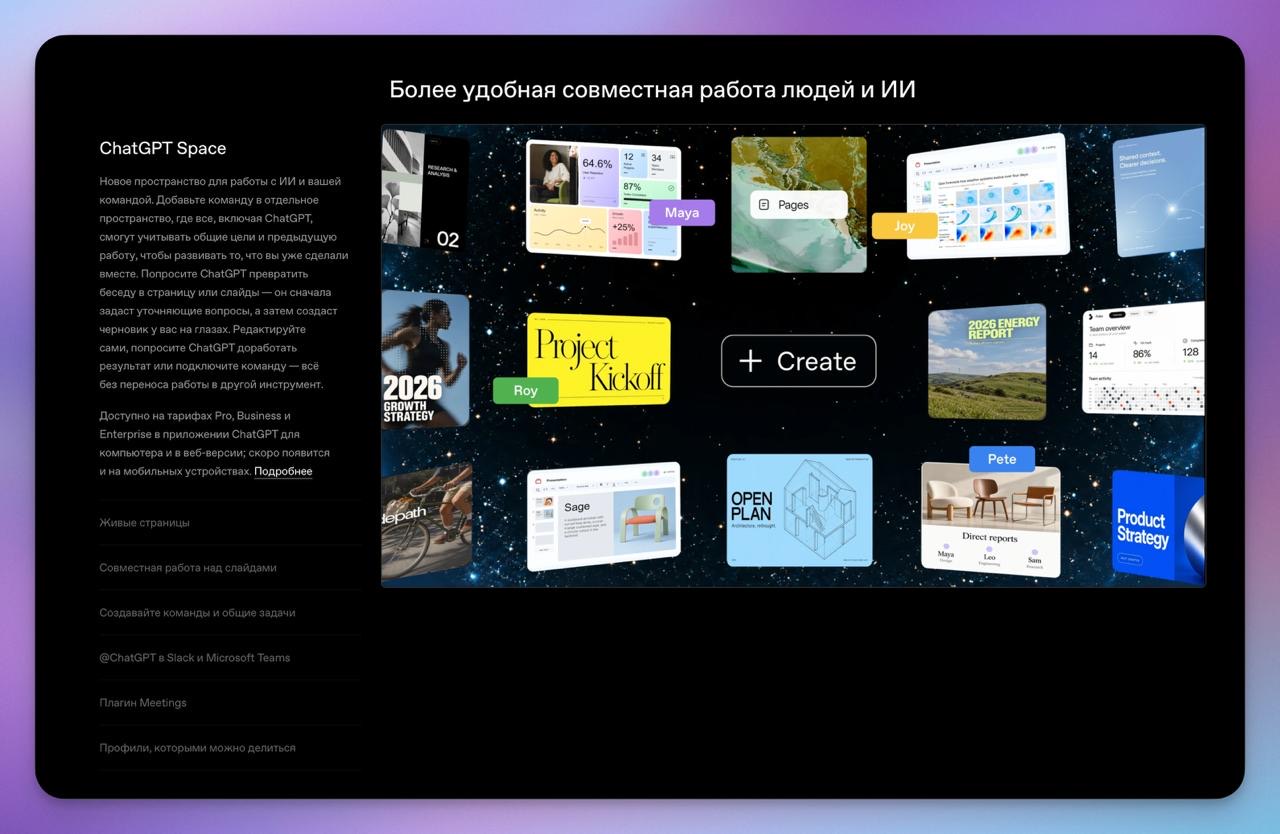Viewport: 1280px width, 834px height.
Task: Click the ChatGPT Space heading
Action: pyautogui.click(x=163, y=148)
